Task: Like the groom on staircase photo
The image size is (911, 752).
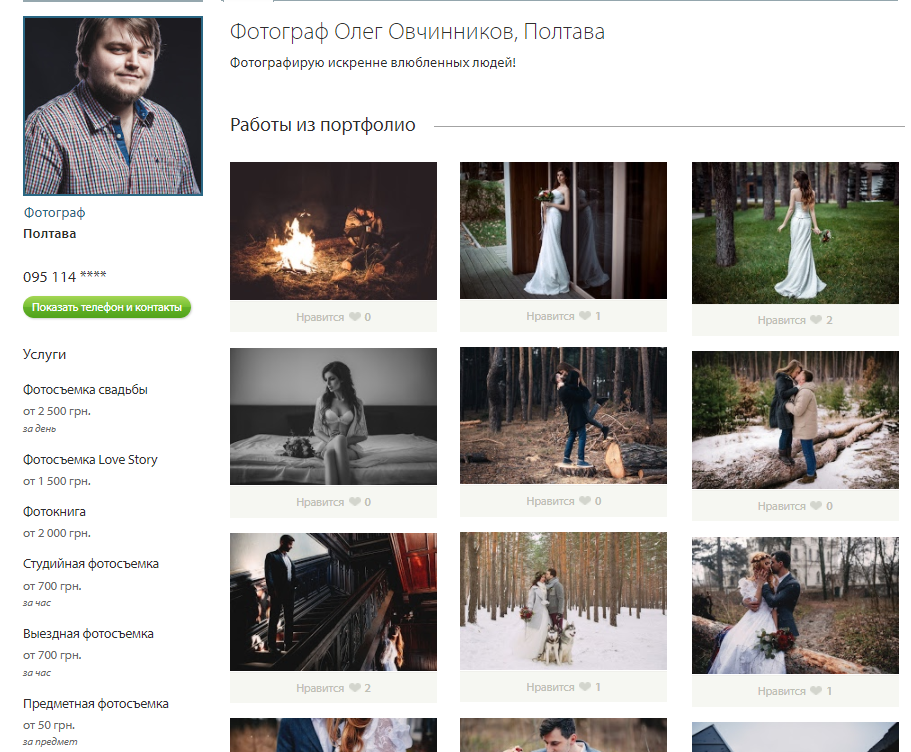Action: pos(354,688)
